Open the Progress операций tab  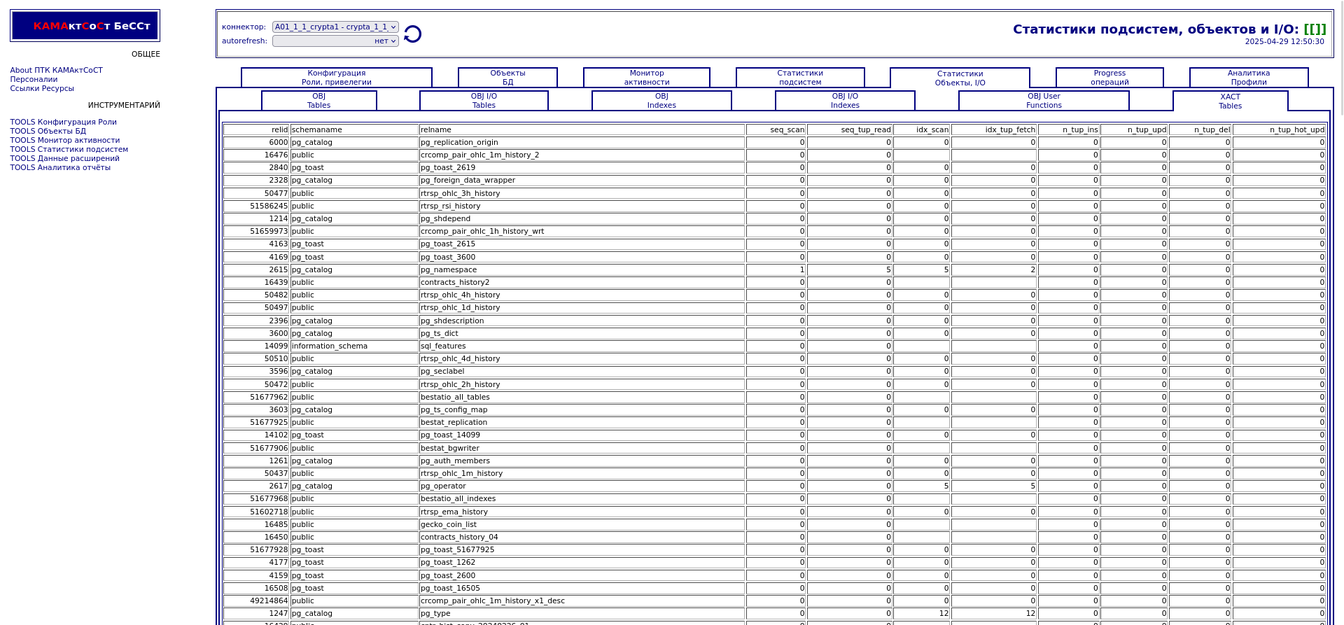pyautogui.click(x=1109, y=78)
